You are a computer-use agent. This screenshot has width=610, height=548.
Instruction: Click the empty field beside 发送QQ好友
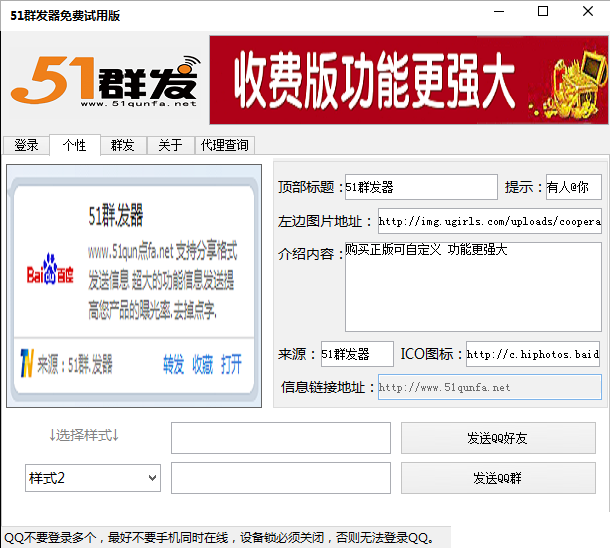tap(281, 438)
